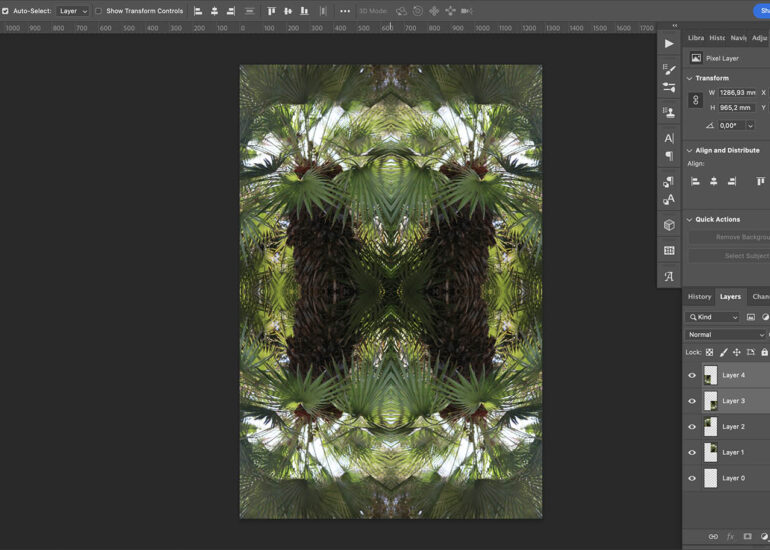Image resolution: width=770 pixels, height=550 pixels.
Task: Enable Show Transform Controls checkbox
Action: click(x=98, y=11)
